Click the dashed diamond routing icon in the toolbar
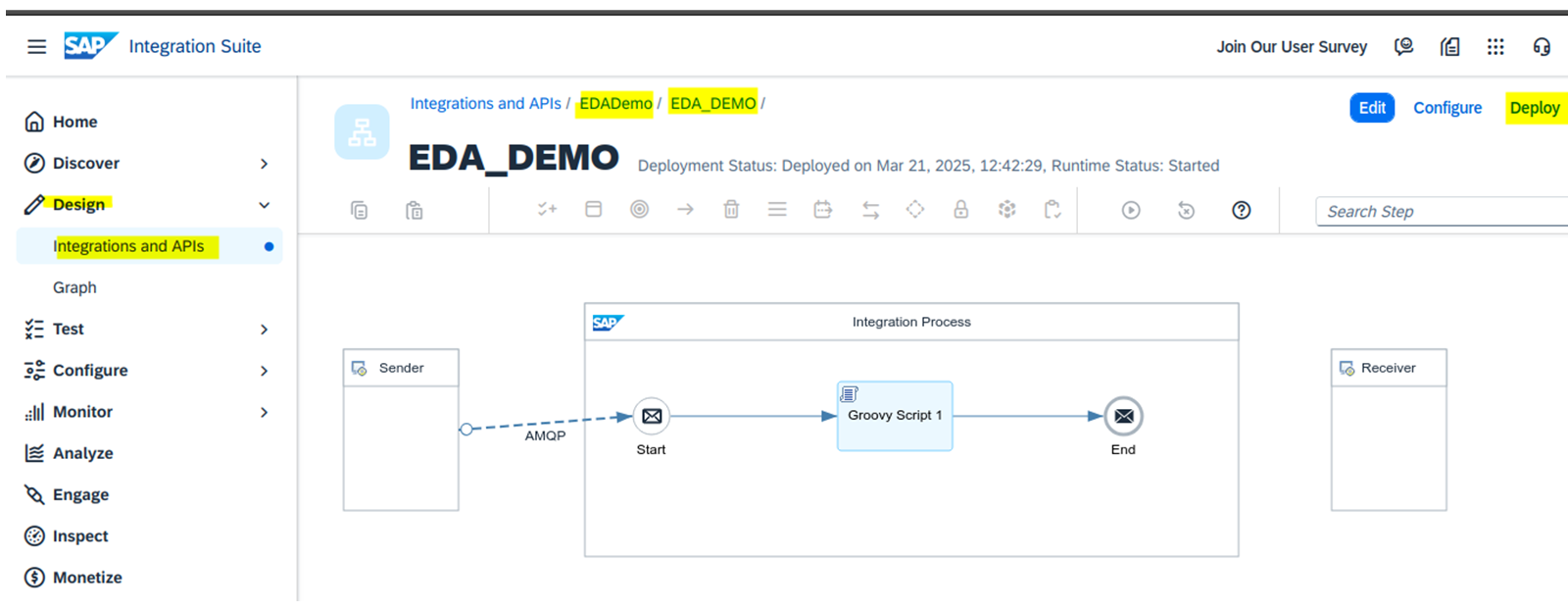The width and height of the screenshot is (1568, 611). (x=915, y=209)
